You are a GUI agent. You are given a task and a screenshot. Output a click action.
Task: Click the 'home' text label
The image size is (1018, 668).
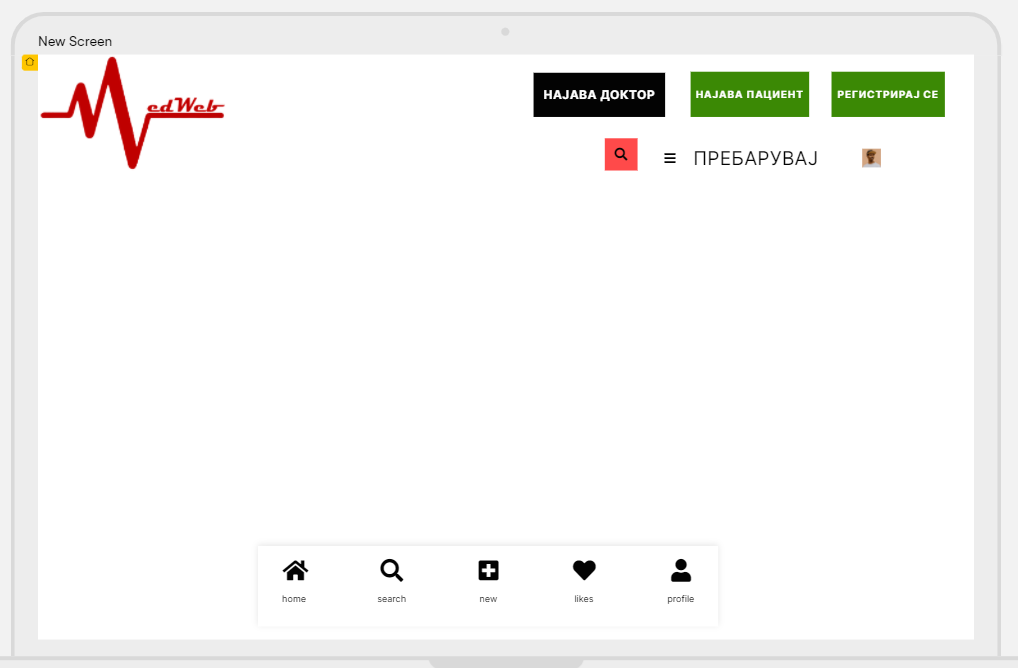(294, 599)
